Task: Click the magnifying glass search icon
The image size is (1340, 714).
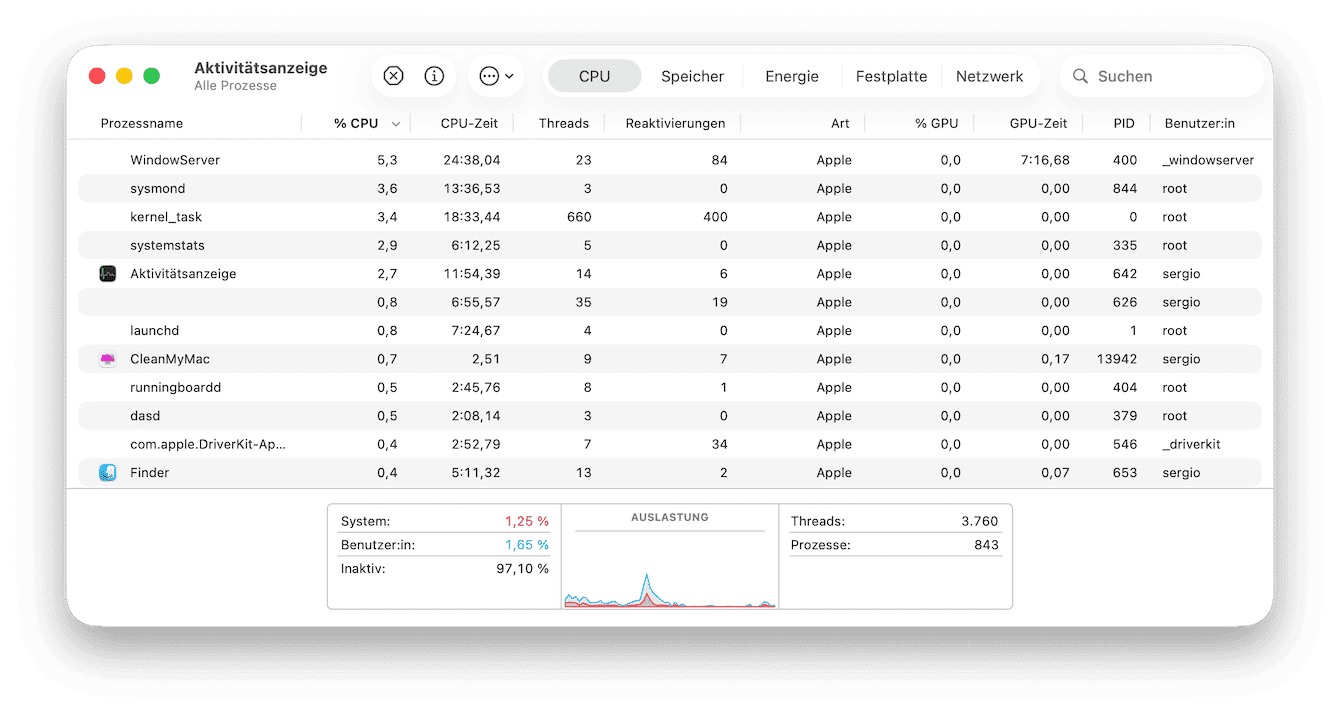Action: pyautogui.click(x=1080, y=76)
